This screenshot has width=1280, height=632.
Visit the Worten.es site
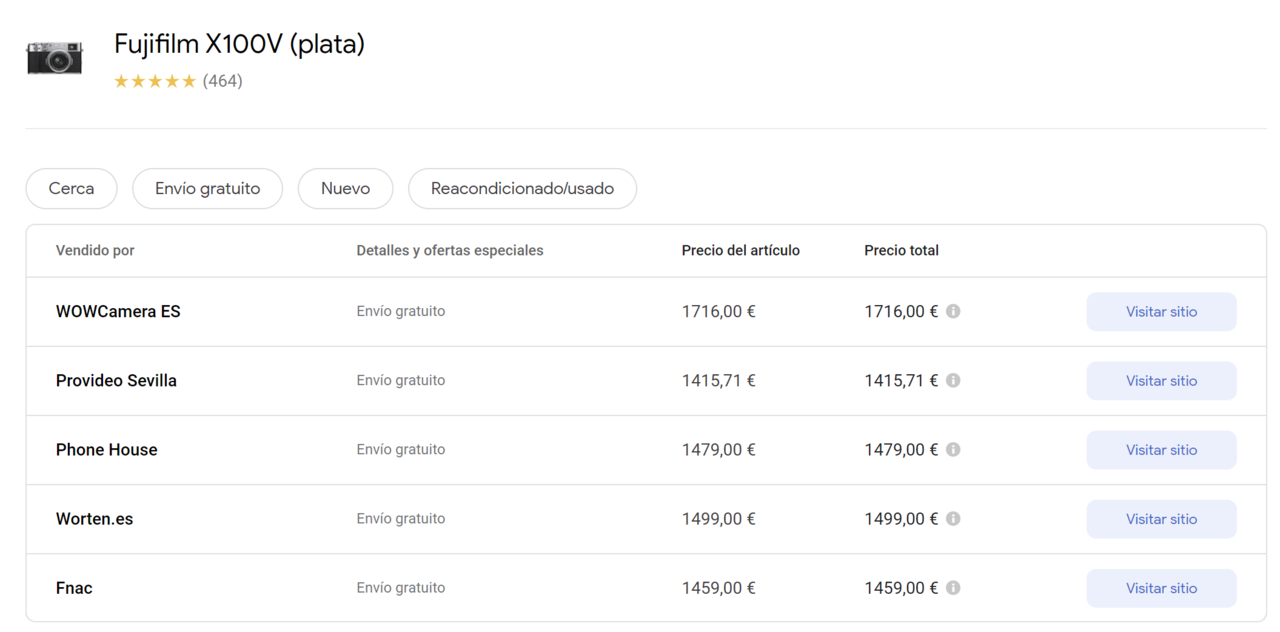(x=1162, y=518)
